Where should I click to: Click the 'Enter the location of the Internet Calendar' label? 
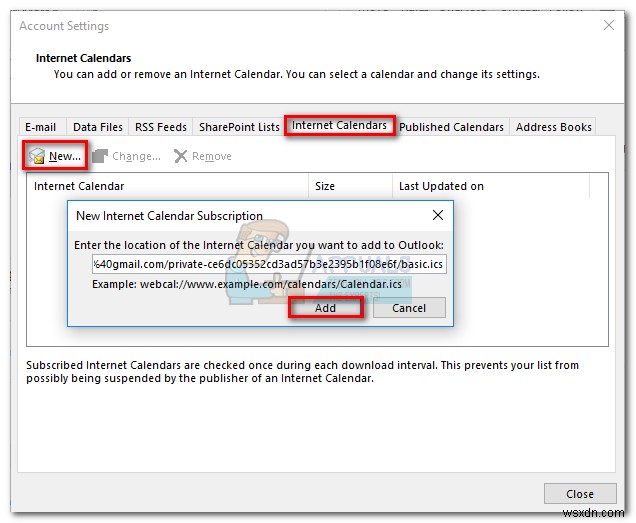[259, 245]
